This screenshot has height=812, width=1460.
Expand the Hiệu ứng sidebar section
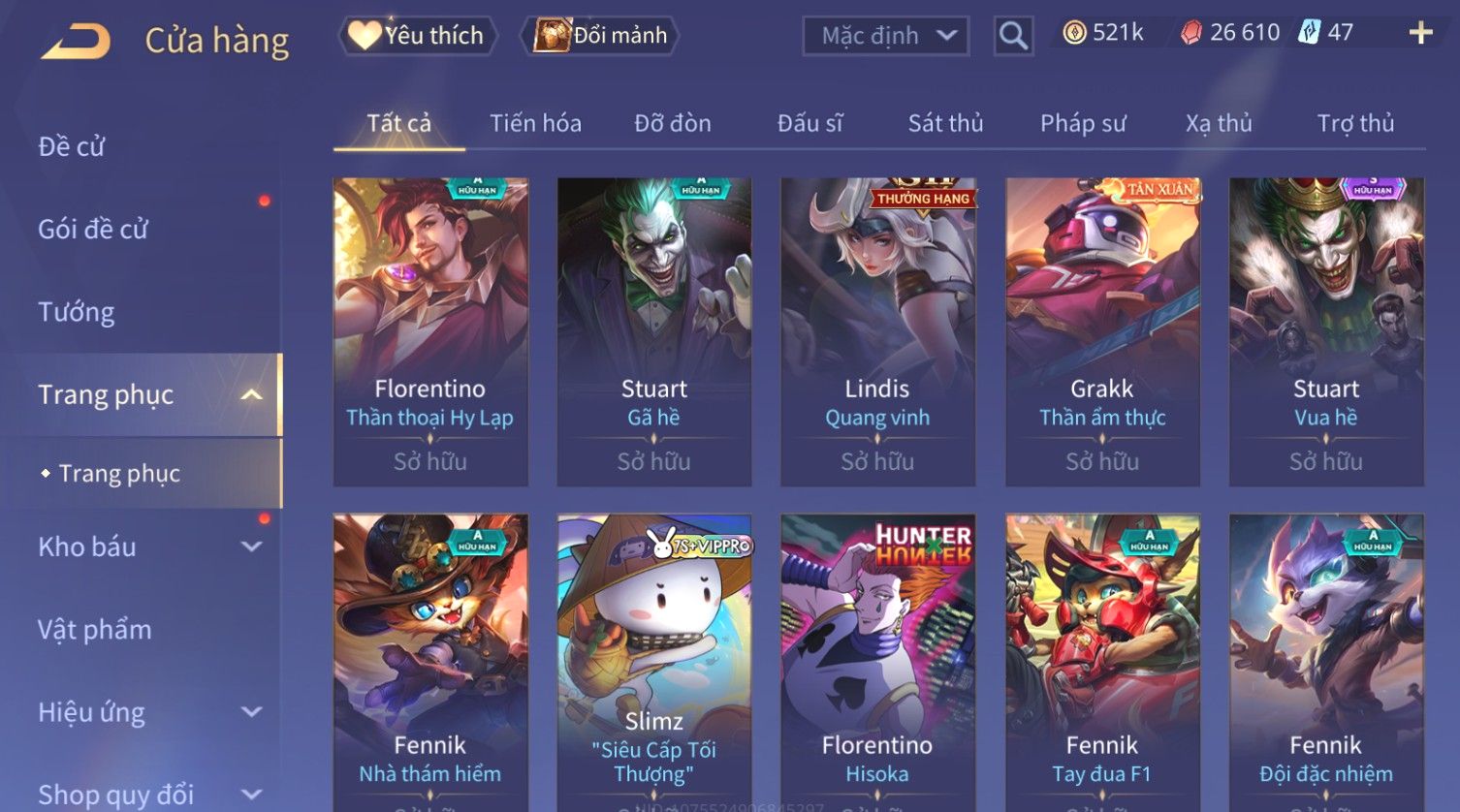(251, 712)
